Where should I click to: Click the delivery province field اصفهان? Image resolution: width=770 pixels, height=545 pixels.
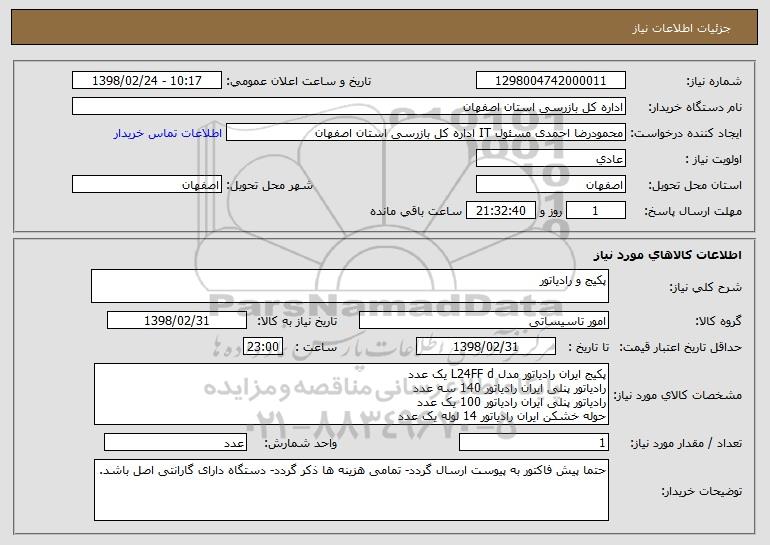coord(550,185)
